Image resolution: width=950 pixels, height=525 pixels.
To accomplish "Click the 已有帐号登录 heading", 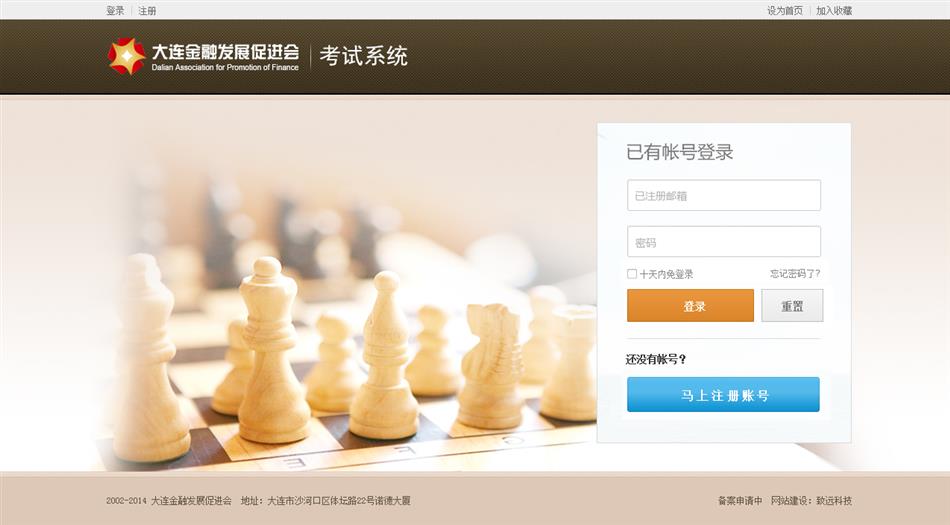I will click(x=679, y=151).
